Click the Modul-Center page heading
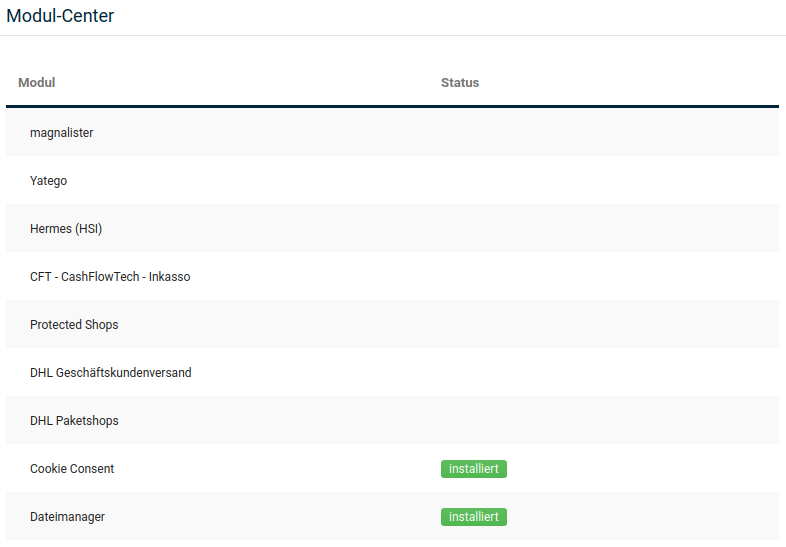 tap(60, 16)
